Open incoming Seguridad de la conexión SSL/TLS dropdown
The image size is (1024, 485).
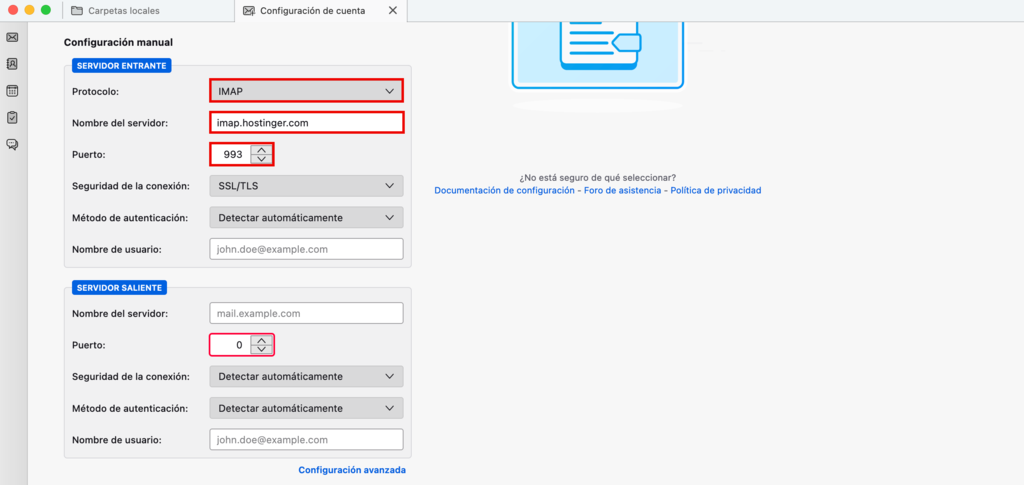tap(306, 186)
